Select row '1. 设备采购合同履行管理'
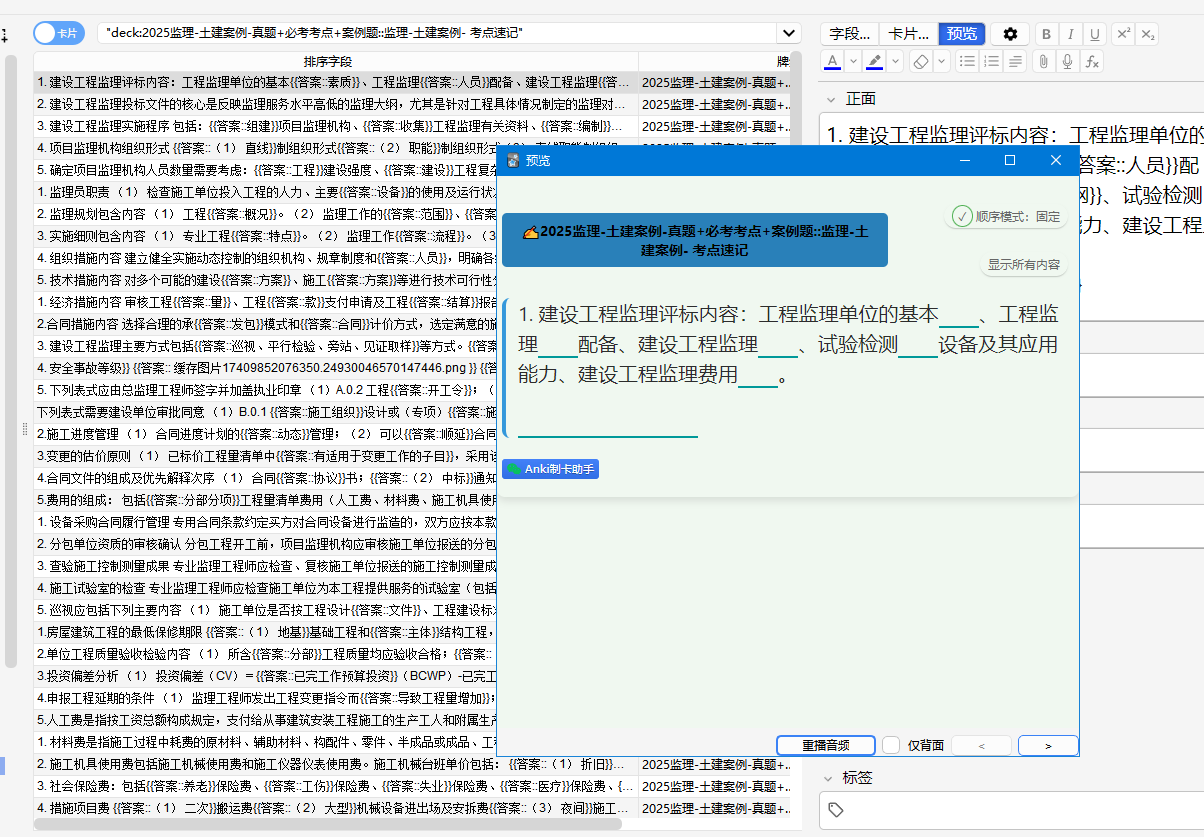The height and width of the screenshot is (837, 1204). [x=265, y=521]
